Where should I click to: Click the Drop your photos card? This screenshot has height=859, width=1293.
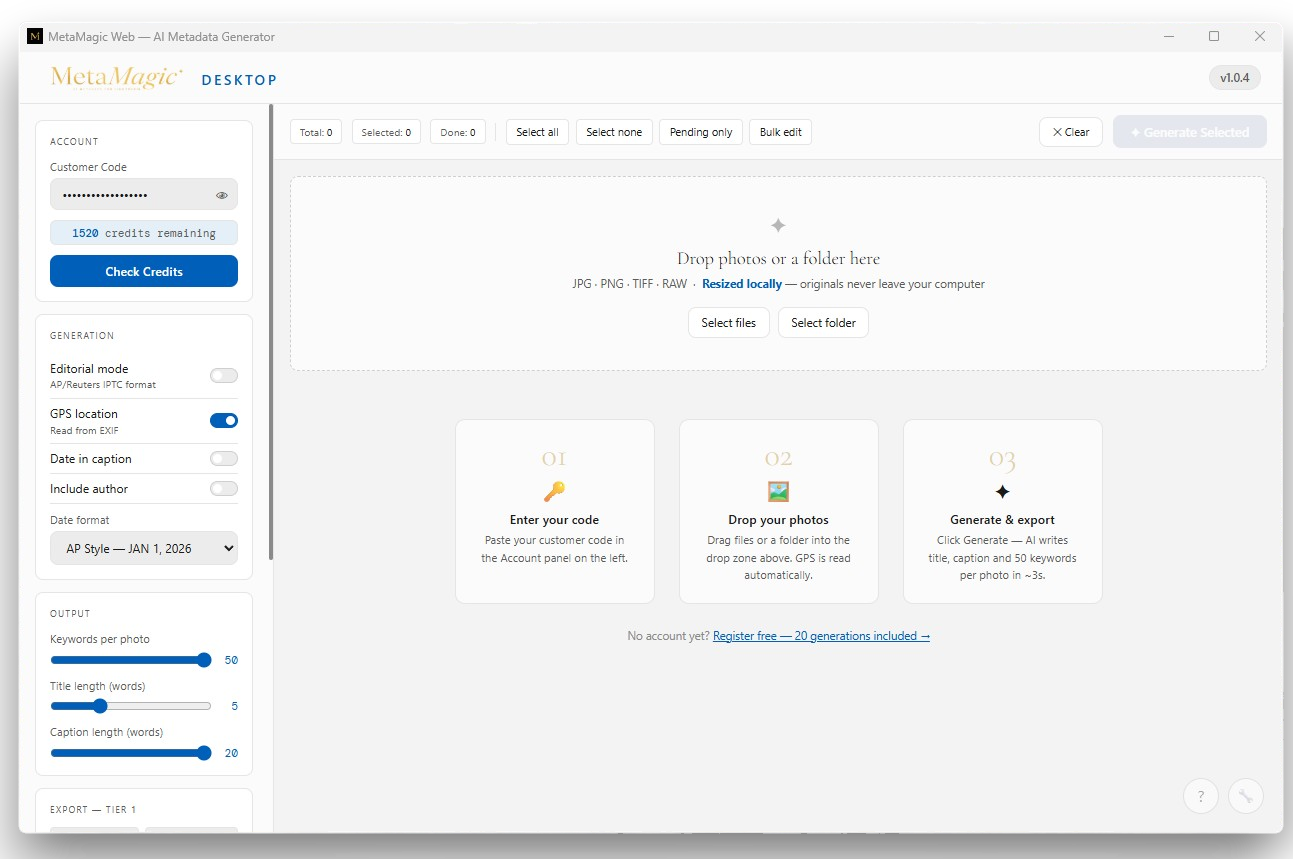[x=779, y=511]
